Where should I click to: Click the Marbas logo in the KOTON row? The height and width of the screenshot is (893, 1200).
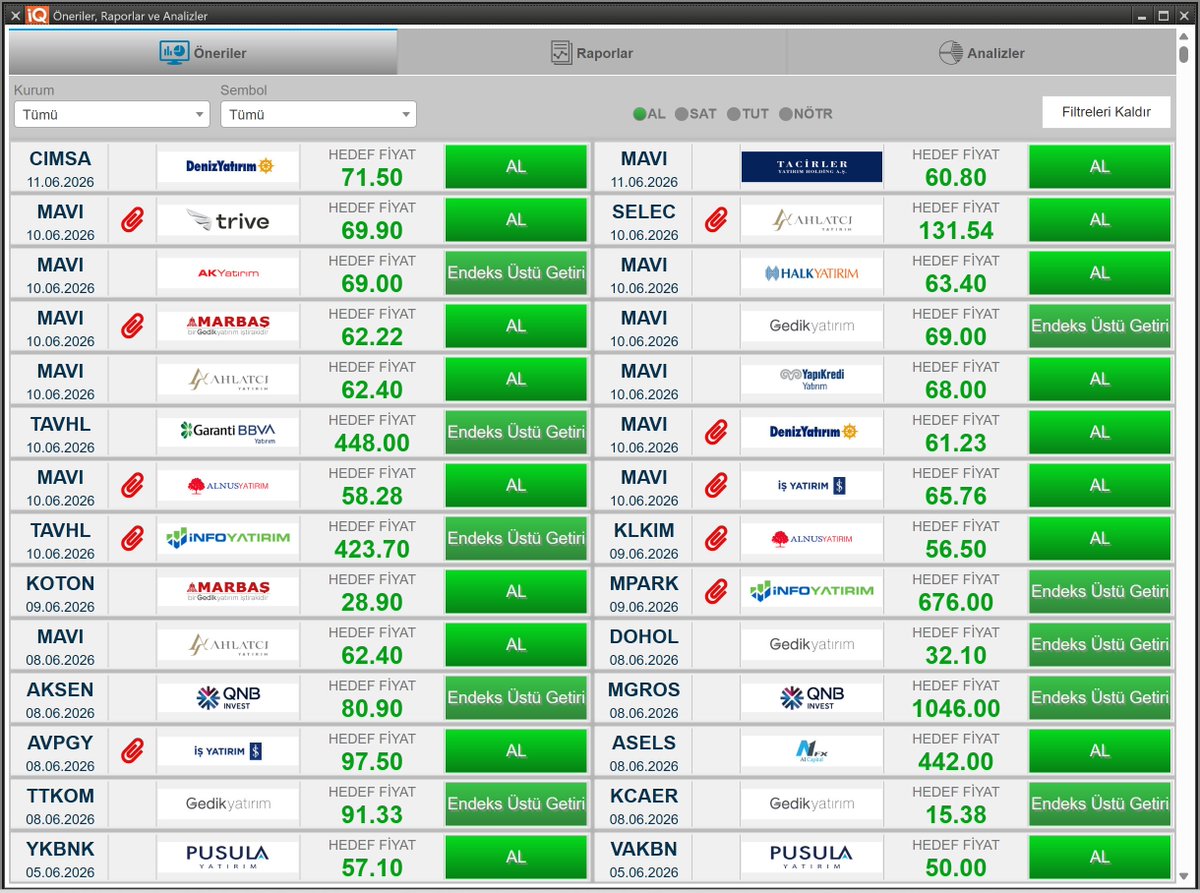pyautogui.click(x=228, y=591)
